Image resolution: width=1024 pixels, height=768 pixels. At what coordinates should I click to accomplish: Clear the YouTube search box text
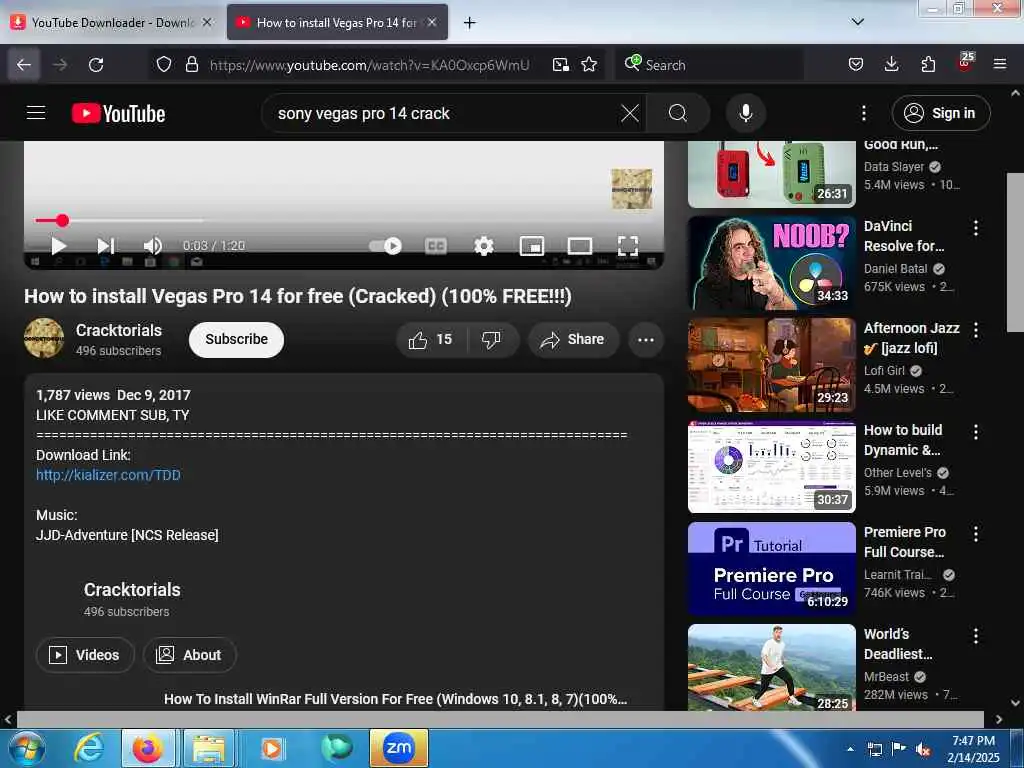[x=630, y=113]
